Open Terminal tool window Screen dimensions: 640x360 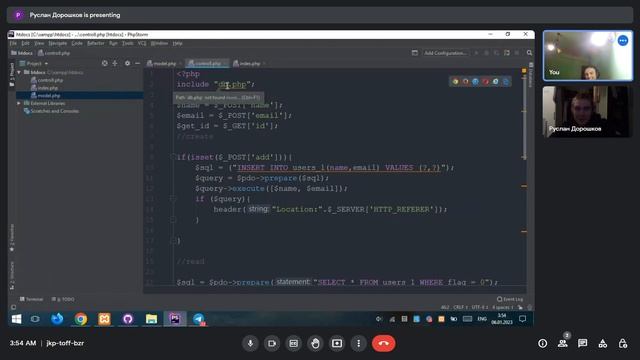[31, 299]
